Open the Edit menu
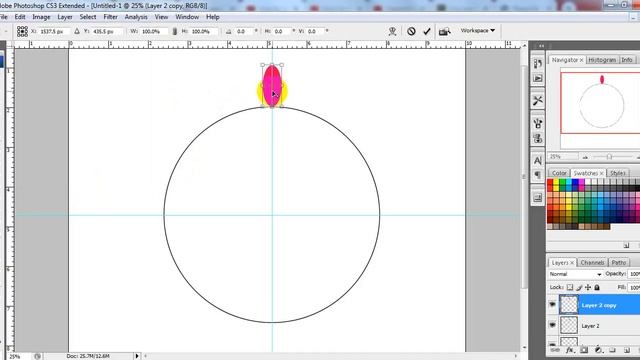This screenshot has height=360, width=640. click(x=20, y=17)
